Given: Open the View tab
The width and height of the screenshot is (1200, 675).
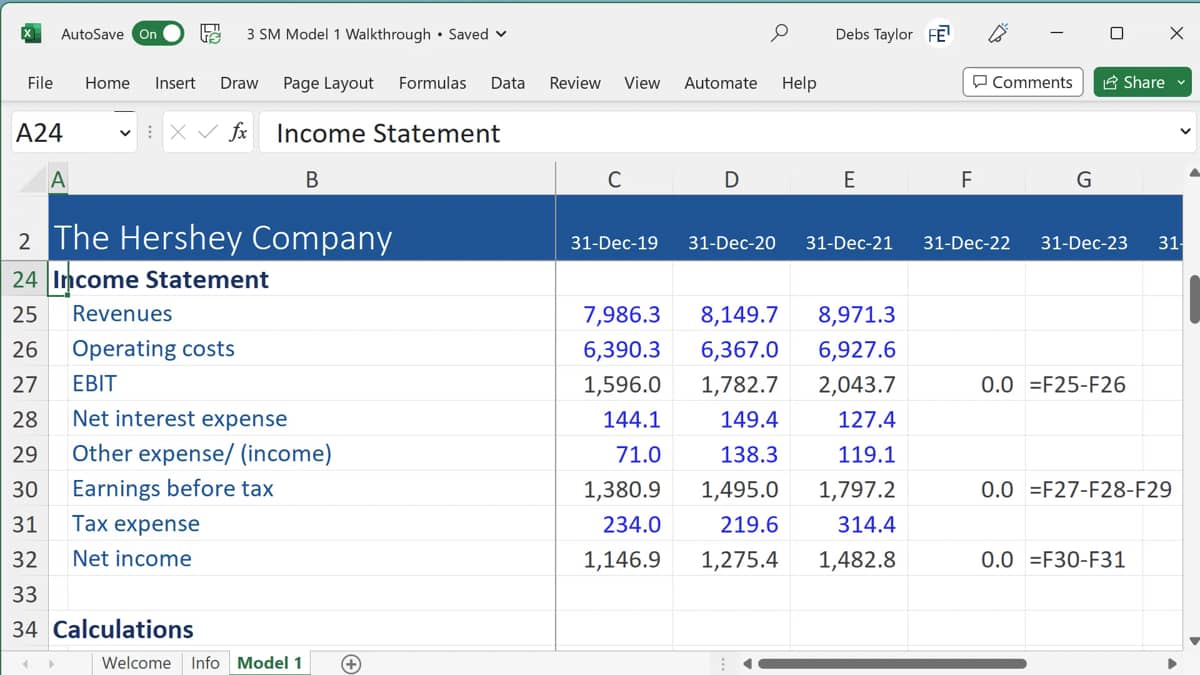Looking at the screenshot, I should [x=642, y=83].
